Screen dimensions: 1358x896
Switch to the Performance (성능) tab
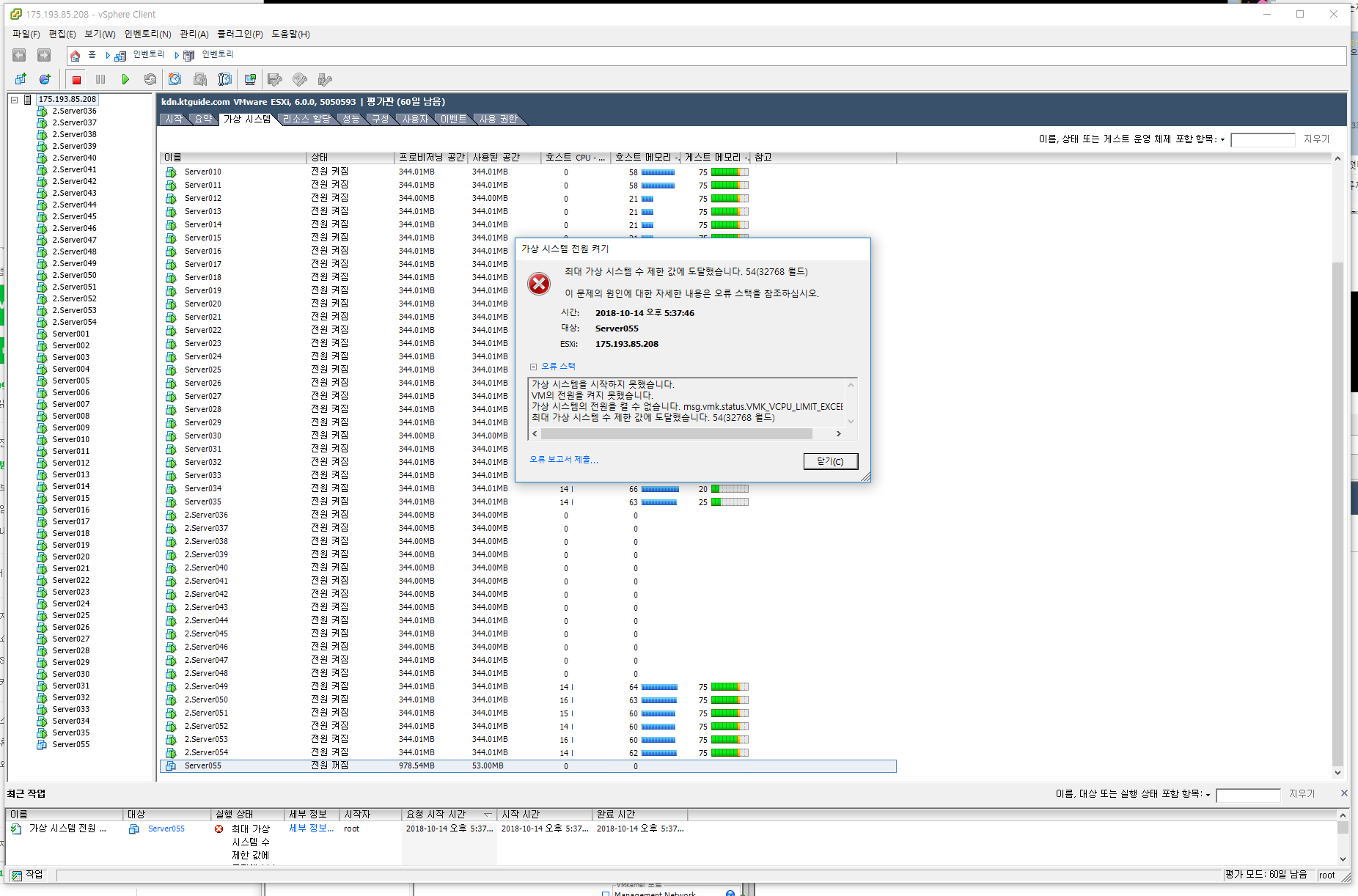point(351,120)
